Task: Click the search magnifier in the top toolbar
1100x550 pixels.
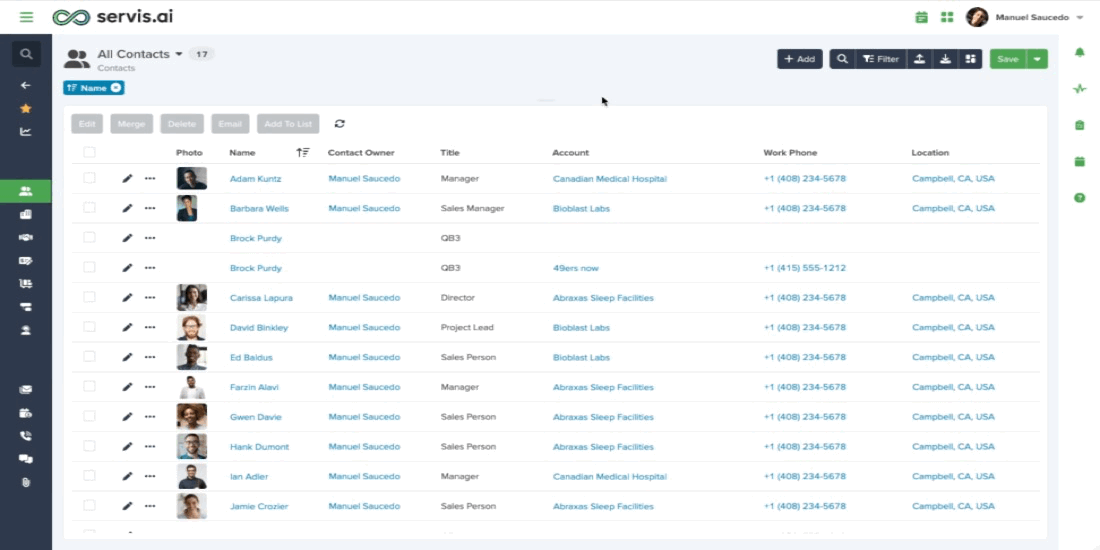Action: point(842,59)
